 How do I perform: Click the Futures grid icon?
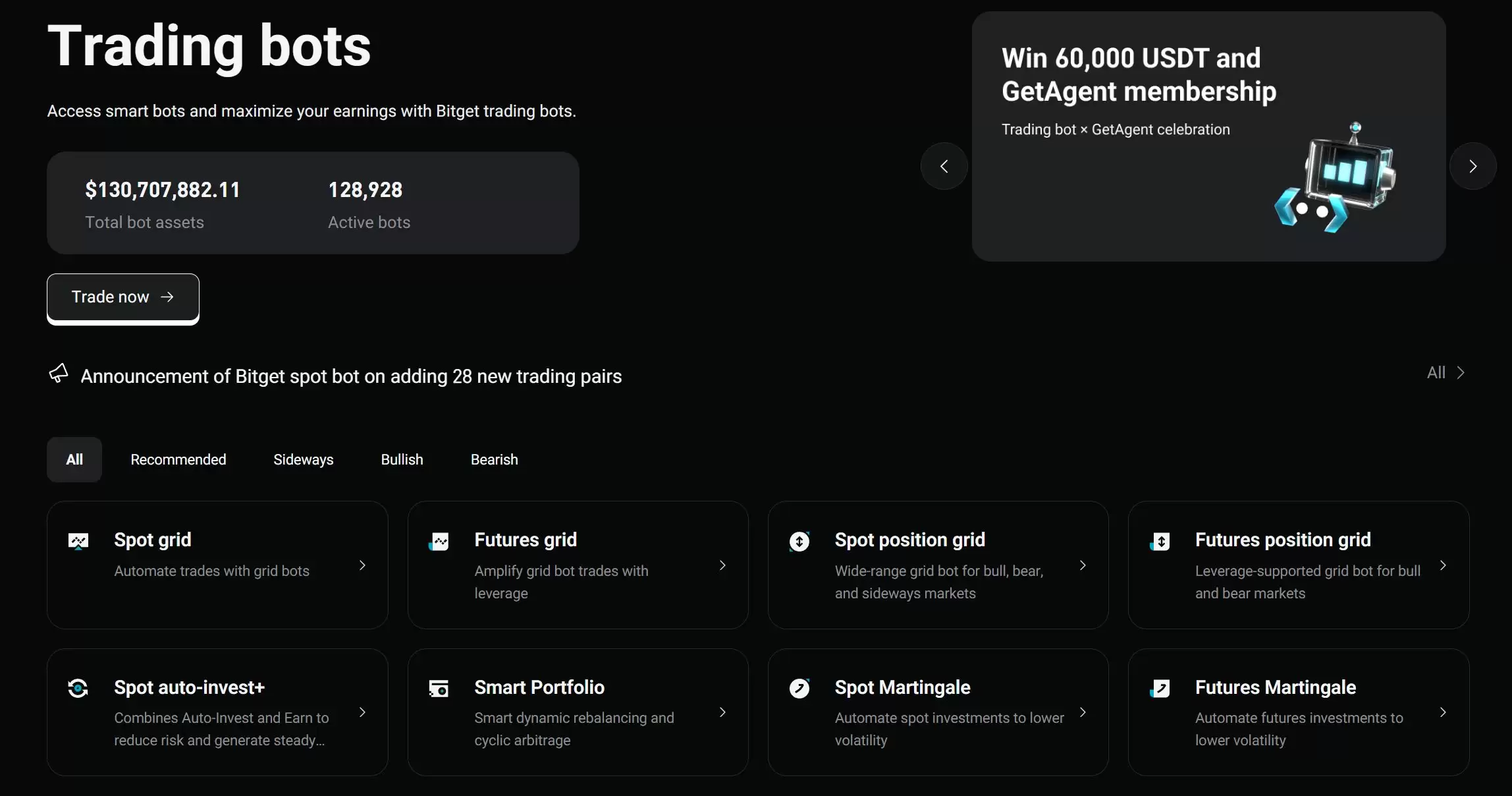439,540
